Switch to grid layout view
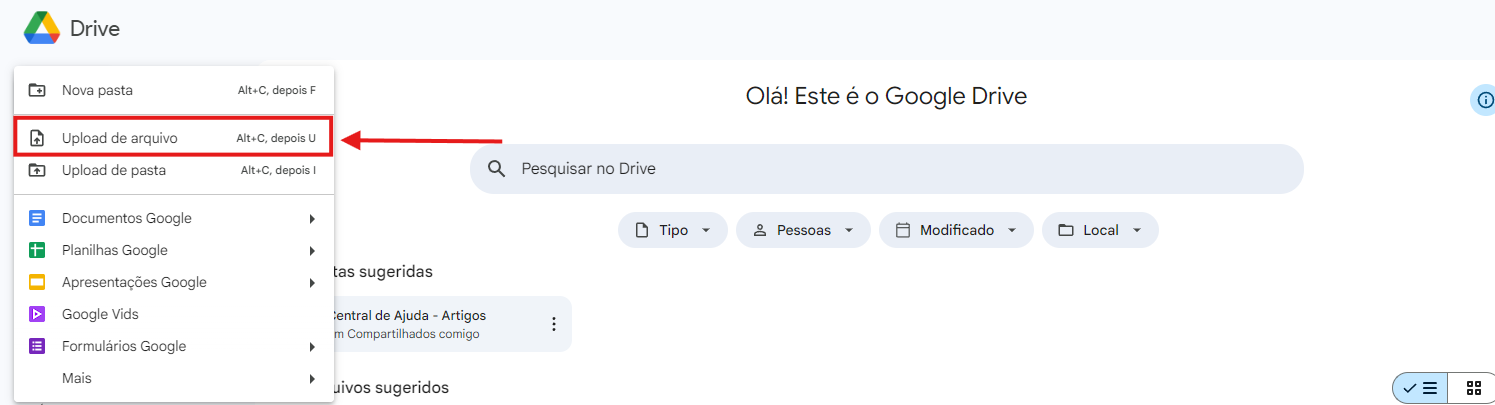Screen dimensions: 1495x405 [x=1473, y=388]
